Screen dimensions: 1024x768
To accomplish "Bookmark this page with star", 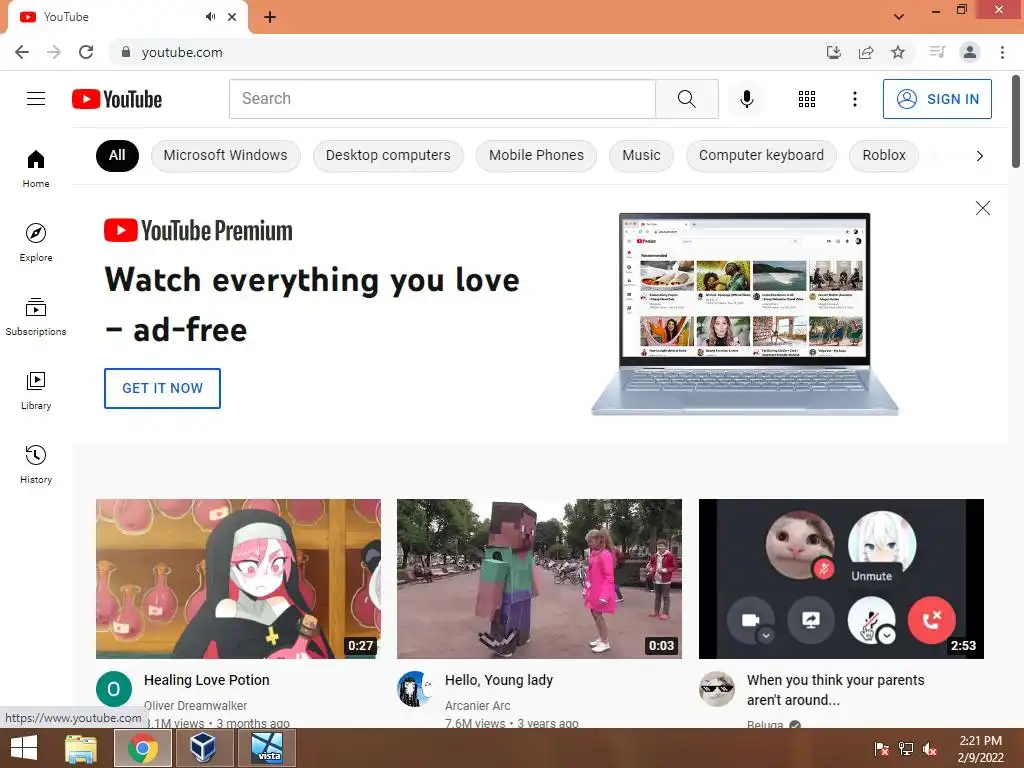I will click(898, 52).
